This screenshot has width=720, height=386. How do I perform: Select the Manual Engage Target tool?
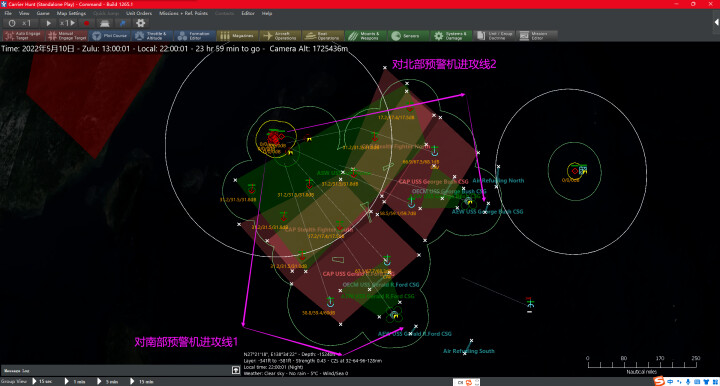67,36
